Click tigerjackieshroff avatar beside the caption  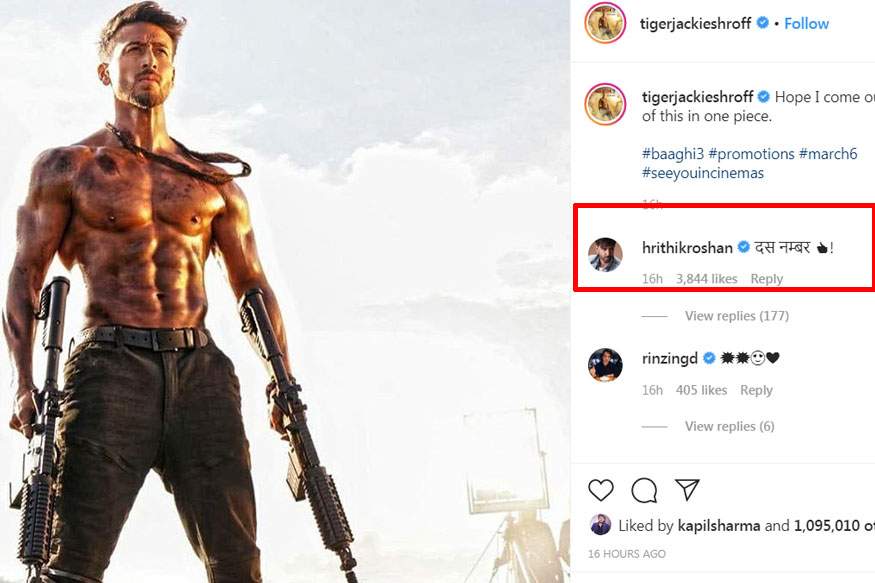click(605, 105)
